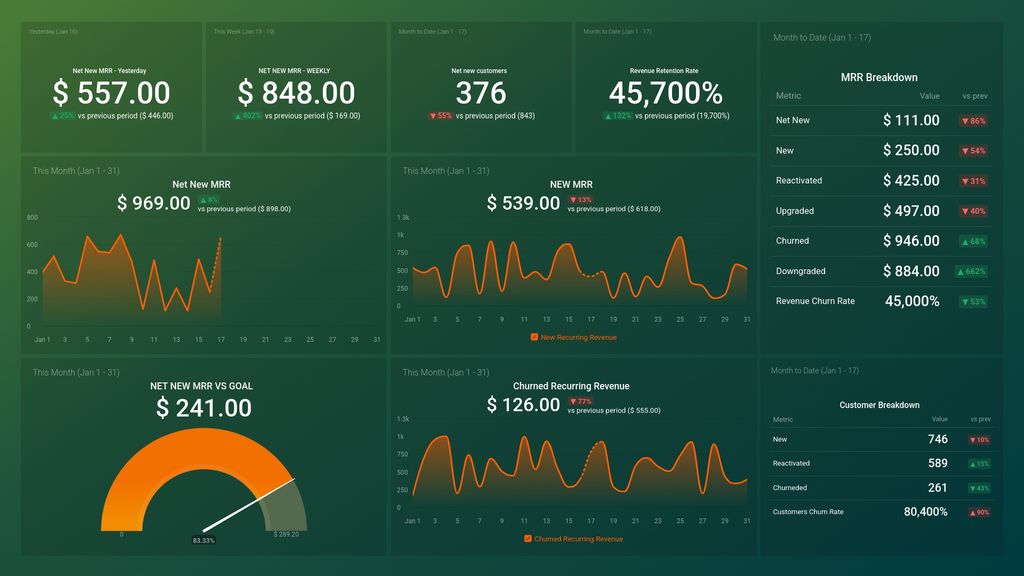Click the 13% down badge beside $539.00
Screen dimensions: 1024x576
pyautogui.click(x=580, y=200)
